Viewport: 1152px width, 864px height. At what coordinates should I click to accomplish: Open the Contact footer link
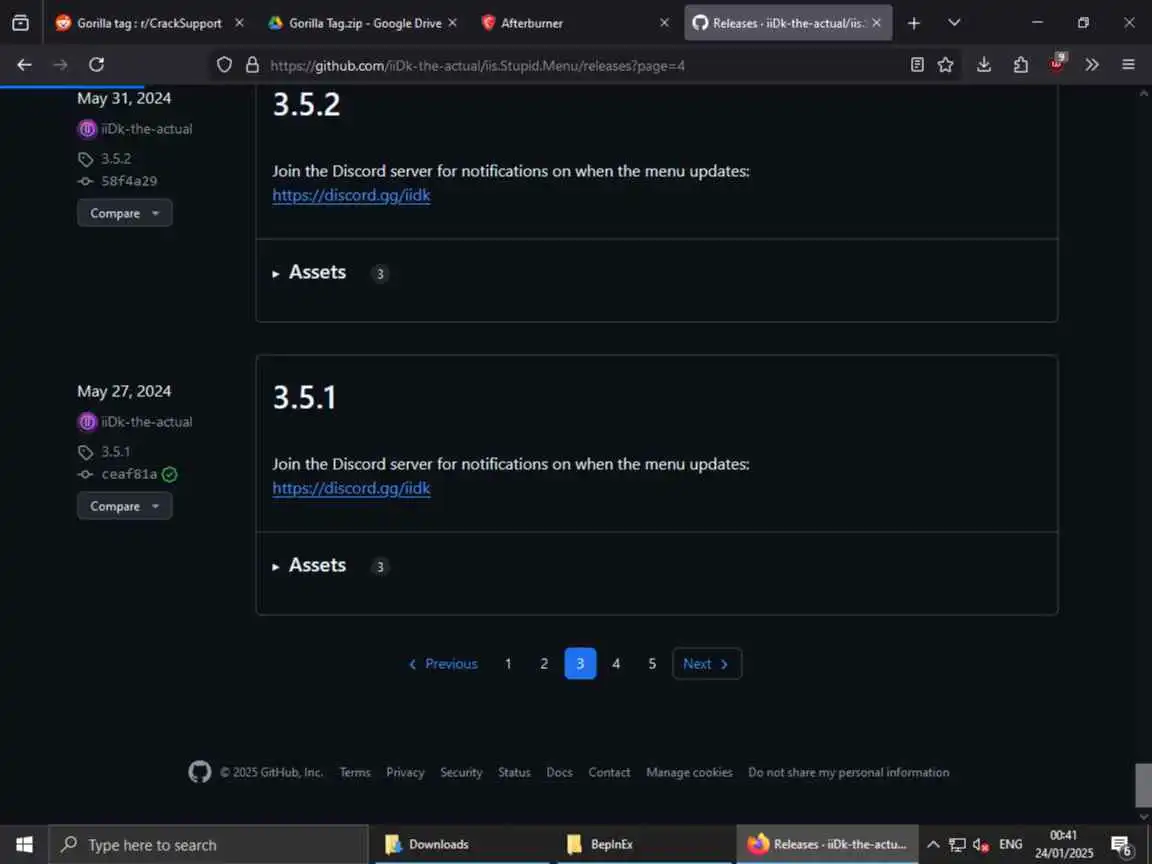[609, 773]
